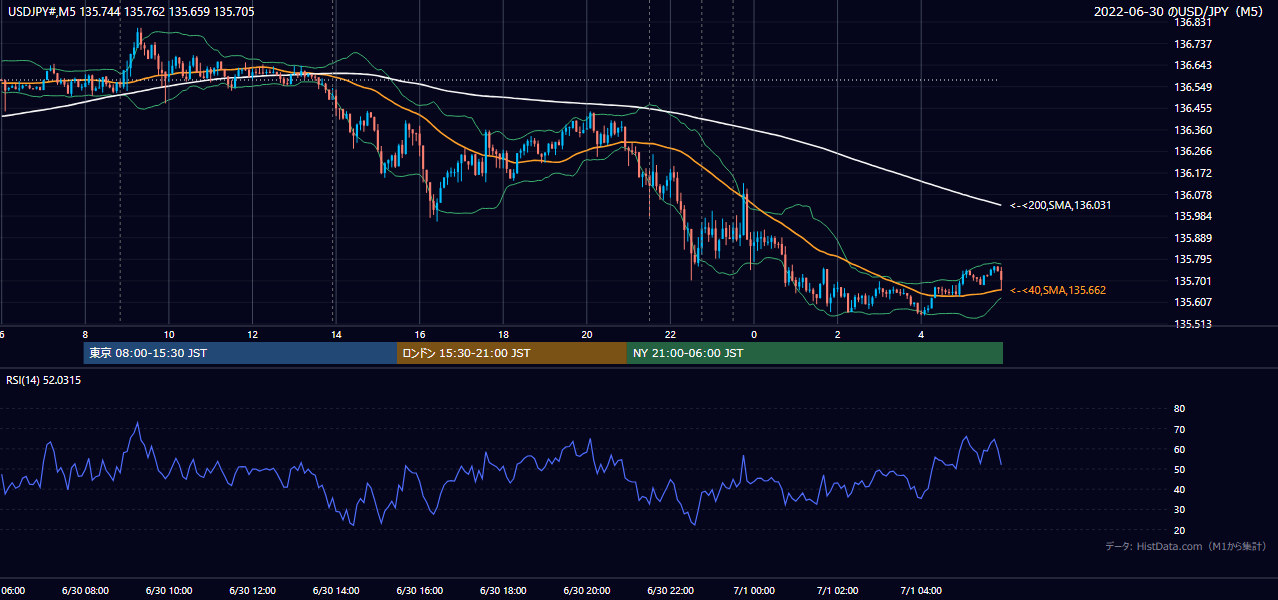Click hour tick 0 under the price chart

point(754,334)
